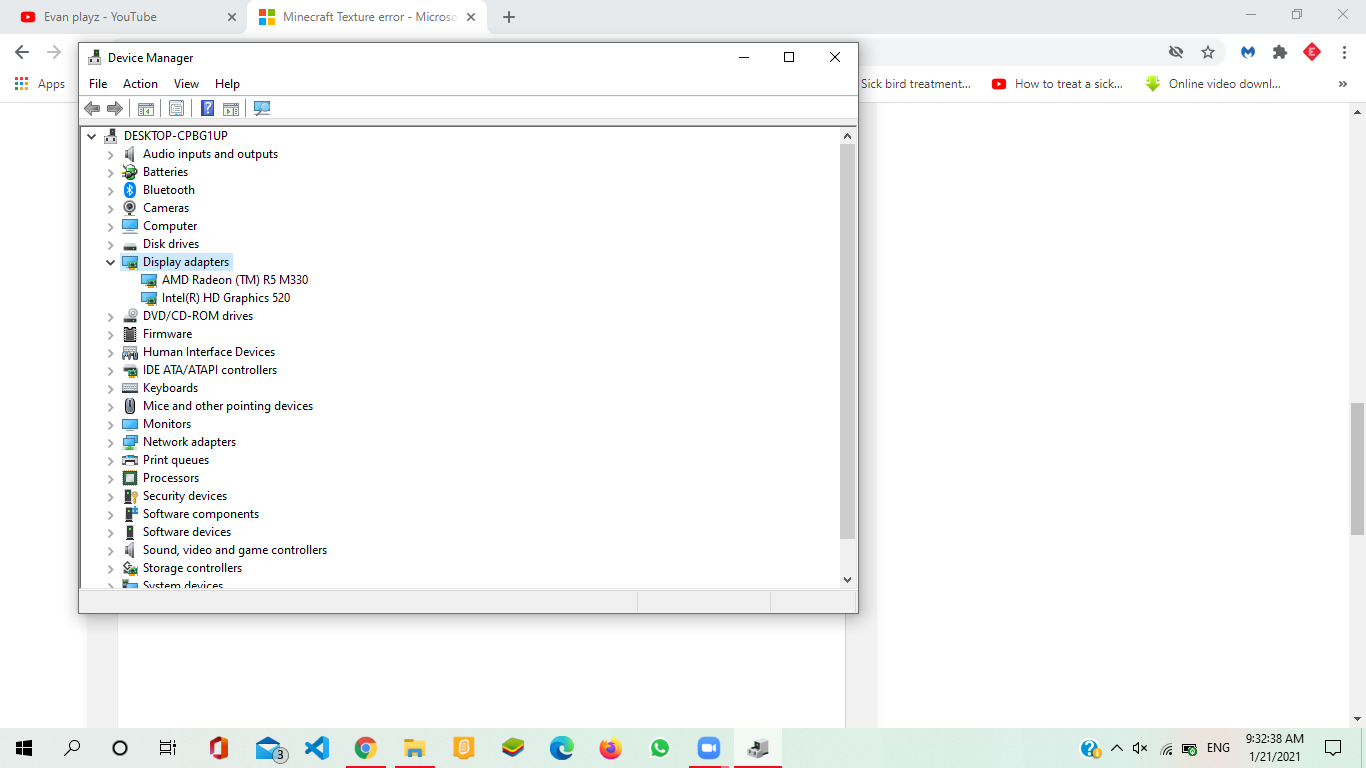The width and height of the screenshot is (1366, 768).
Task: Open a new Chrome tab
Action: (509, 17)
